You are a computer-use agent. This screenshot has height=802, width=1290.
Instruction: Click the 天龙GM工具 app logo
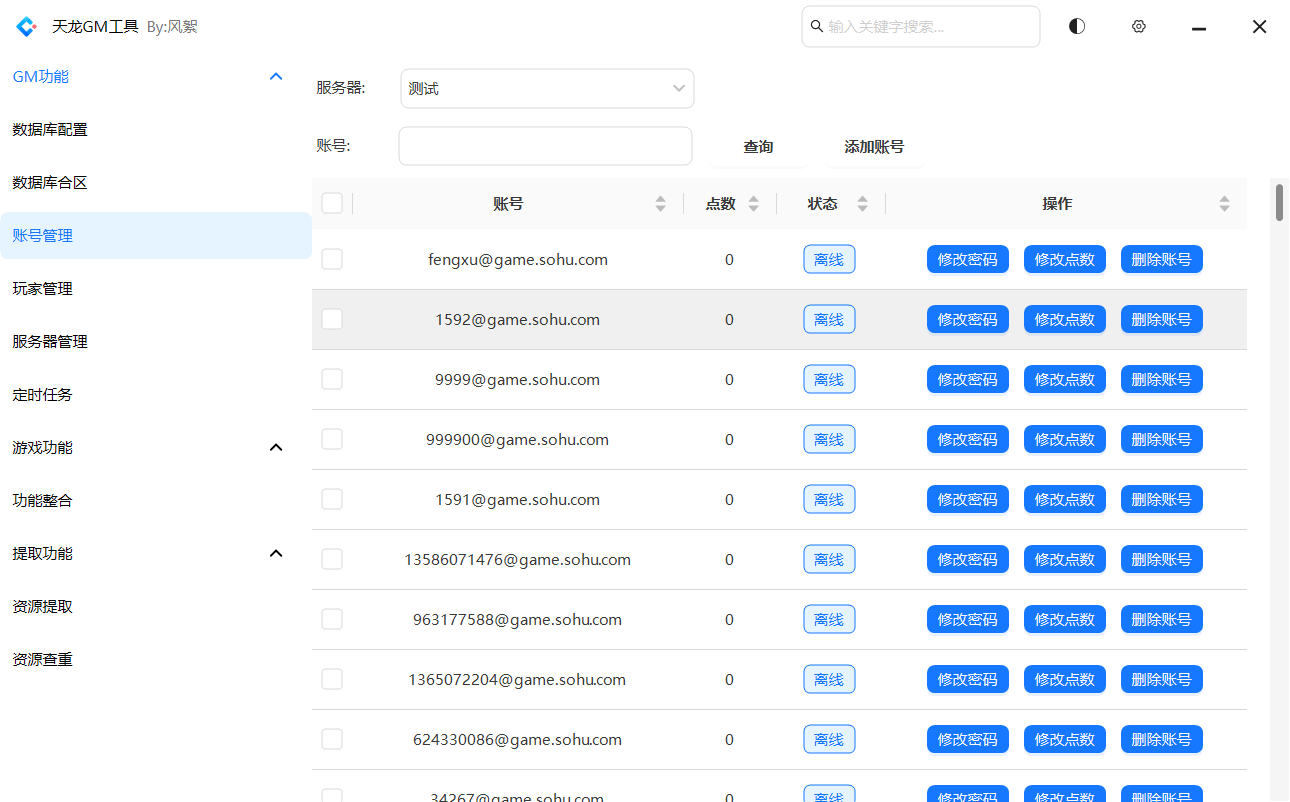click(x=26, y=27)
